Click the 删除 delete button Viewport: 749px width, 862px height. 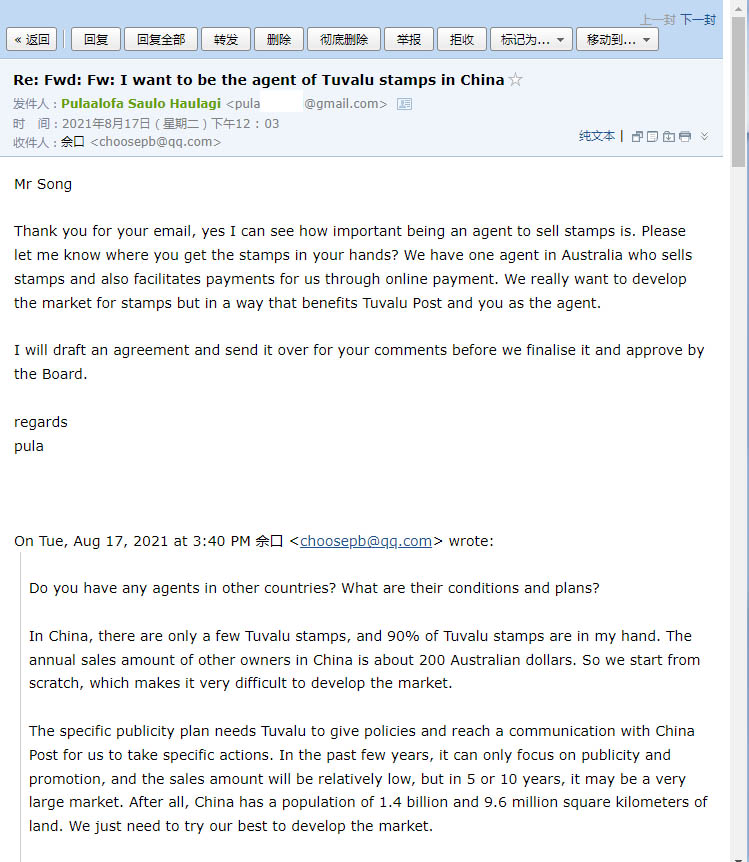[278, 40]
